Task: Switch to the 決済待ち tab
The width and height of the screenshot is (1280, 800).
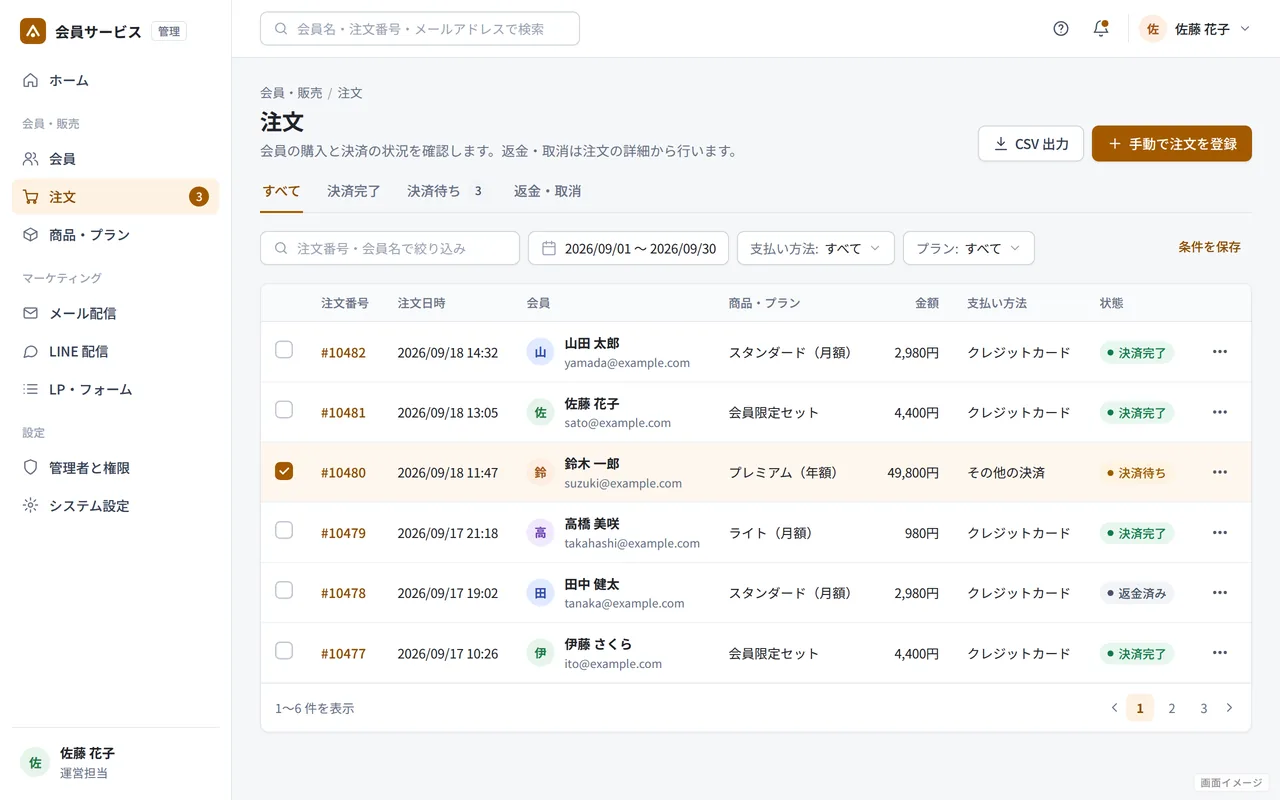Action: tap(446, 191)
